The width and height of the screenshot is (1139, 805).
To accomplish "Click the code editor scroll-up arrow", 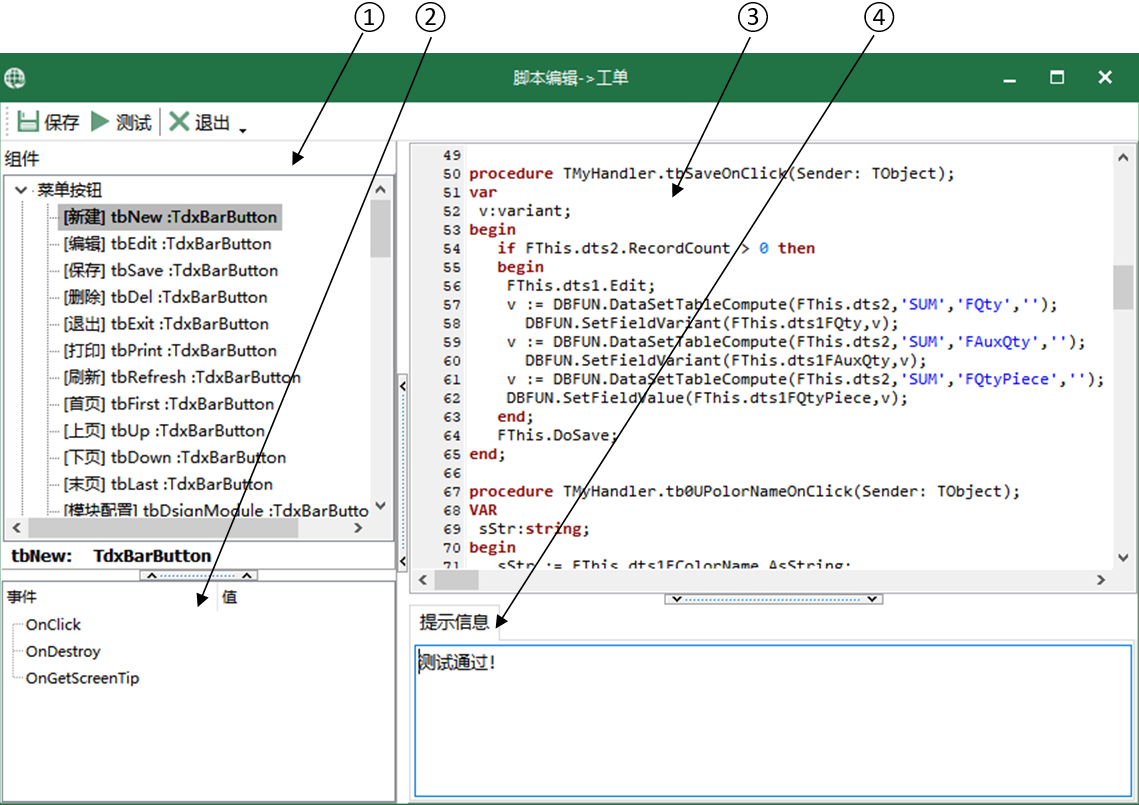I will pos(1123,157).
